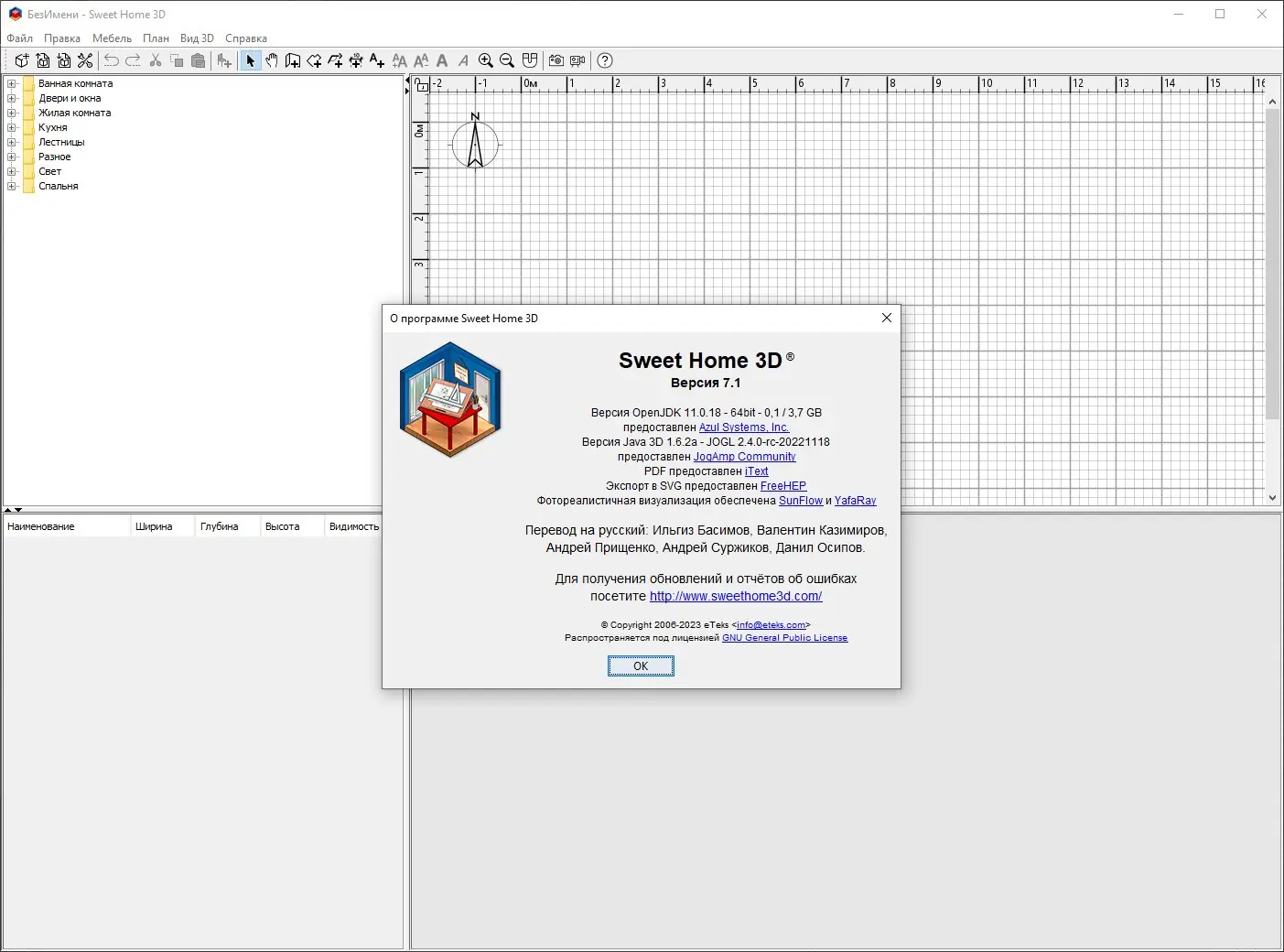Image resolution: width=1284 pixels, height=952 pixels.
Task: Click the Add furniture to home icon
Action: (x=224, y=60)
